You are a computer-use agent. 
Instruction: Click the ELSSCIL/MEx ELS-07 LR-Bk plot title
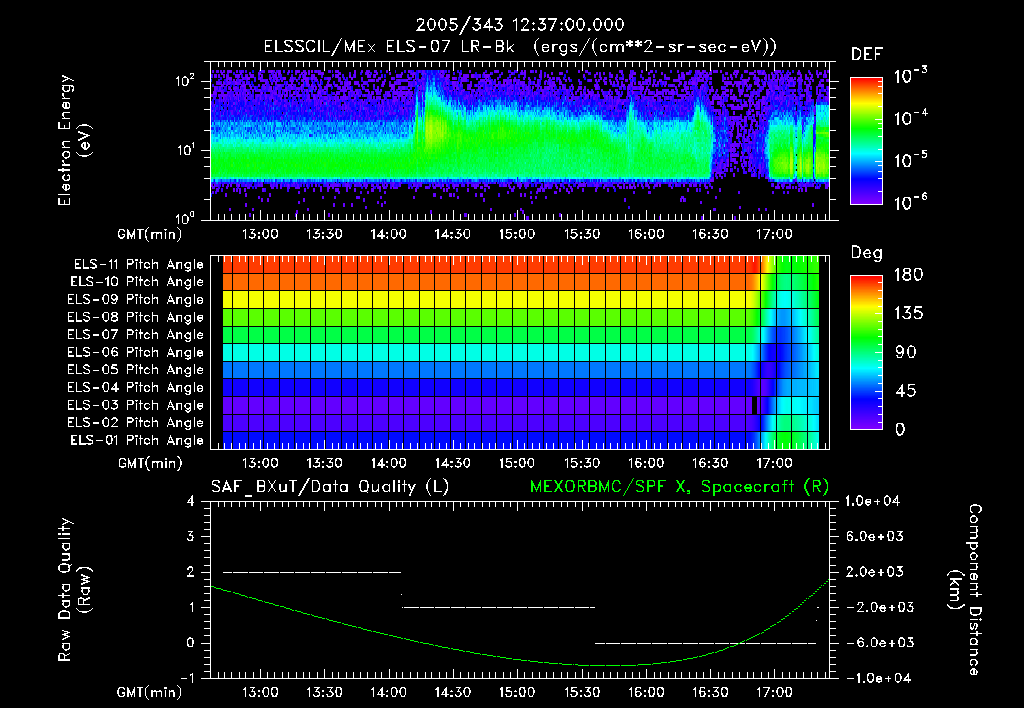click(520, 47)
